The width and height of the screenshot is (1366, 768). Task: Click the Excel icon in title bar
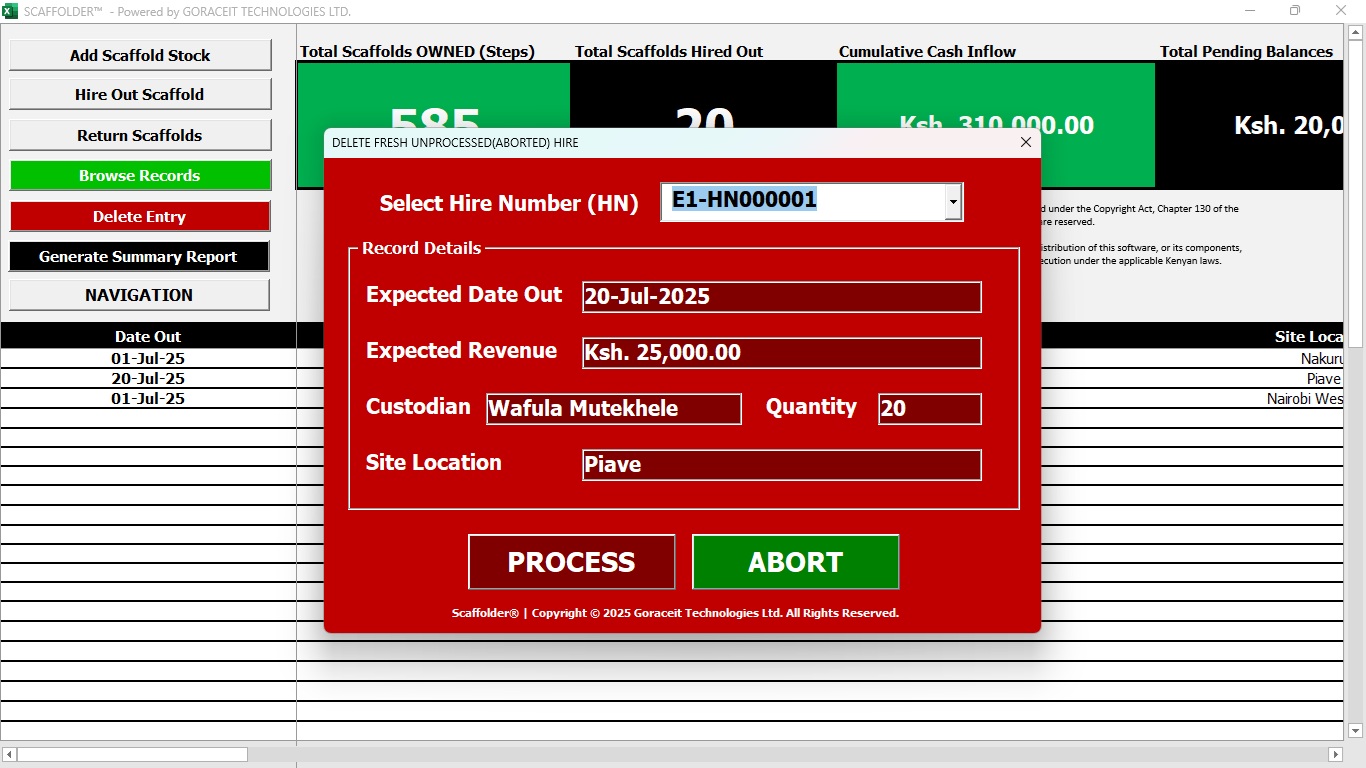point(10,11)
